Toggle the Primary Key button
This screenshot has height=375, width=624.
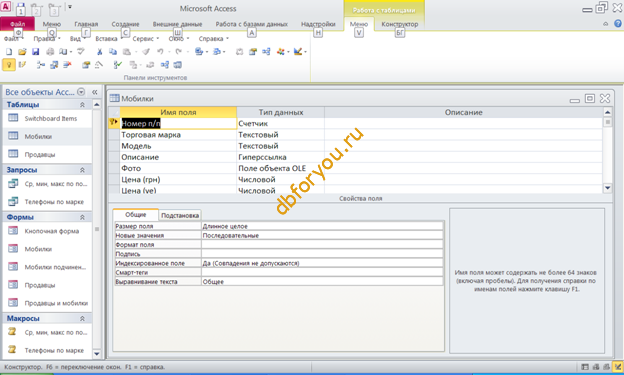9,65
